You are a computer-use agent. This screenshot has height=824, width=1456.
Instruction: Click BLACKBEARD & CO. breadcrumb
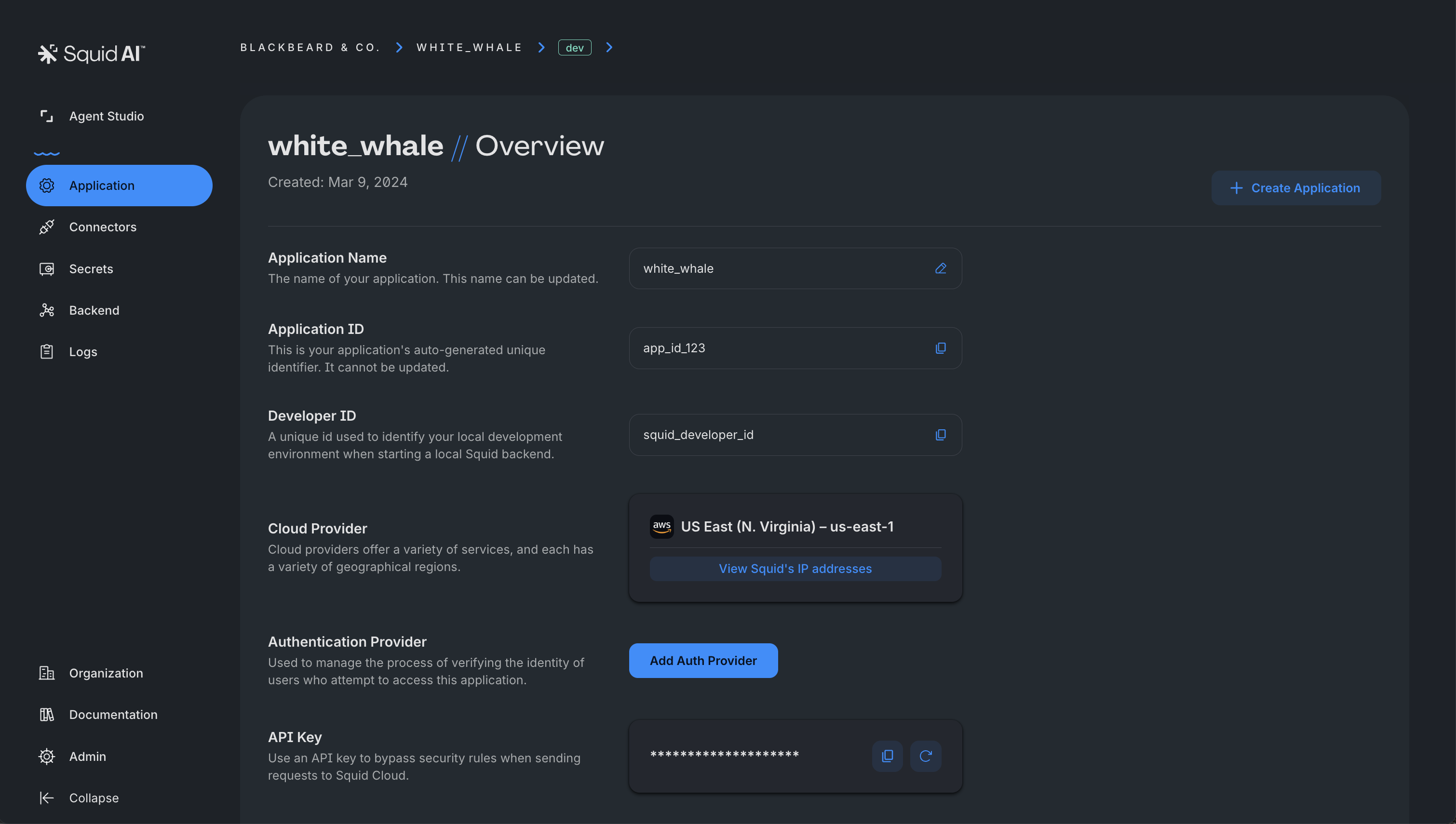(x=310, y=48)
